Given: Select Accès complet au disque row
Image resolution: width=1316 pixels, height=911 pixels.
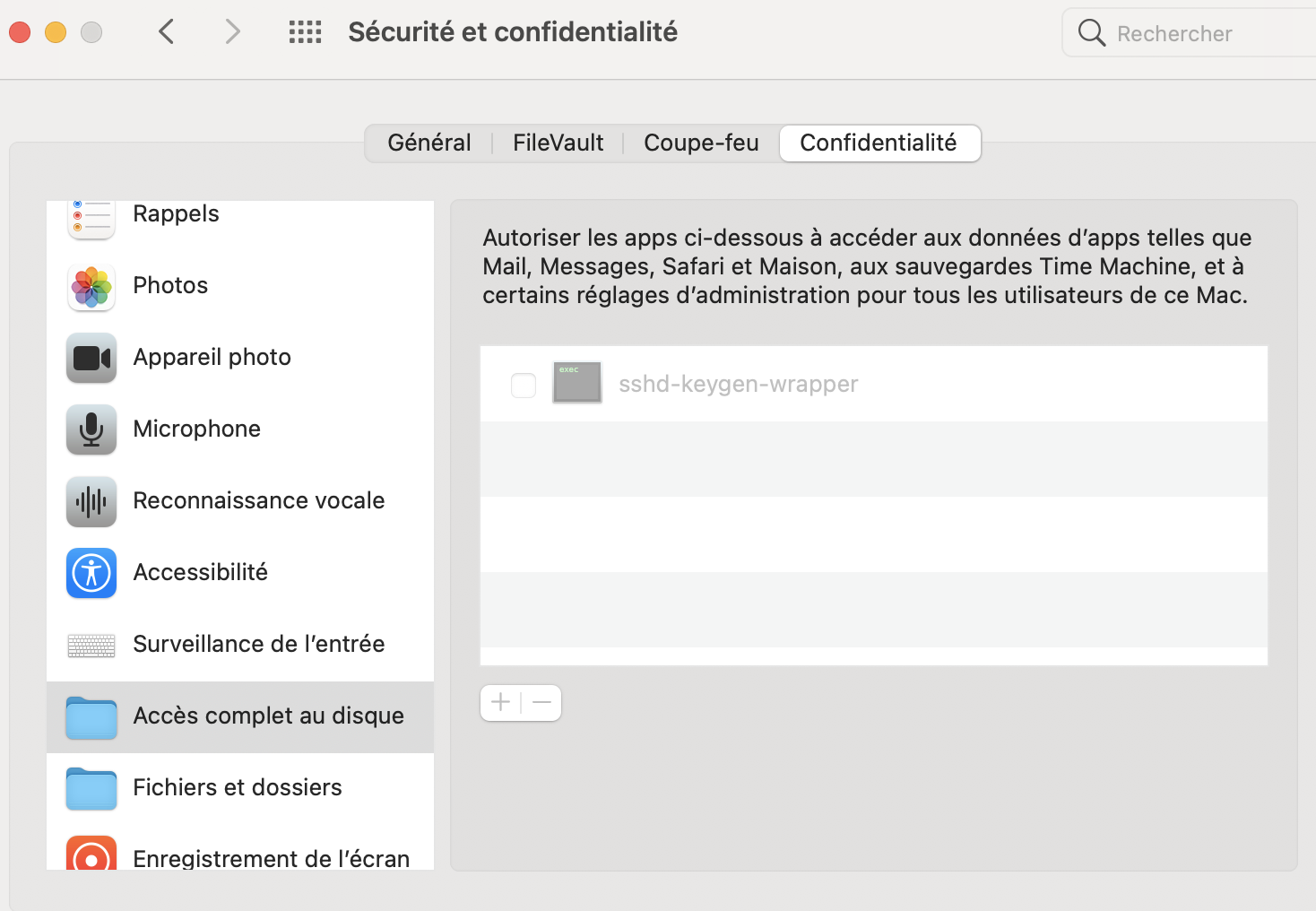Looking at the screenshot, I should pyautogui.click(x=240, y=716).
